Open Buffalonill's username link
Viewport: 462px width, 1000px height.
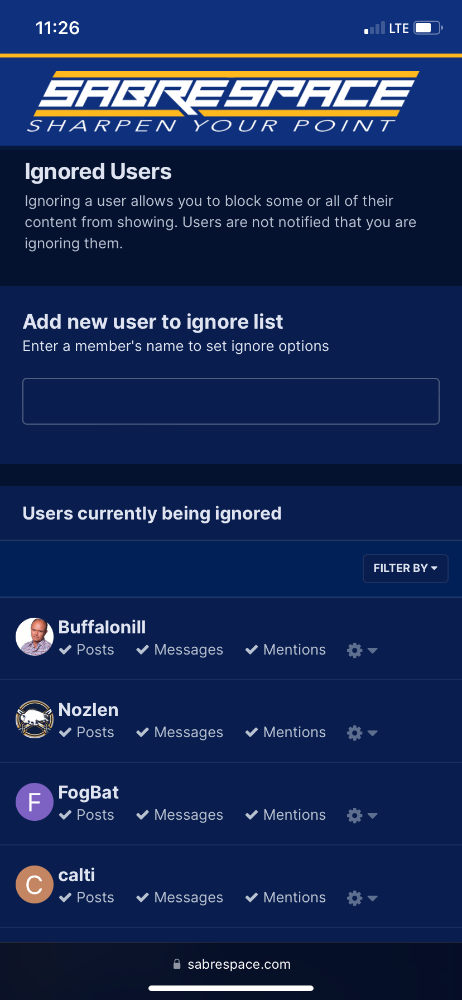[x=102, y=628]
